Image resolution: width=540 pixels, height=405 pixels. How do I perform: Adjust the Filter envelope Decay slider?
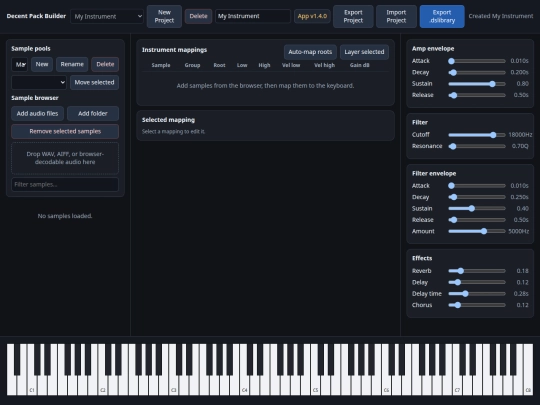click(x=477, y=197)
